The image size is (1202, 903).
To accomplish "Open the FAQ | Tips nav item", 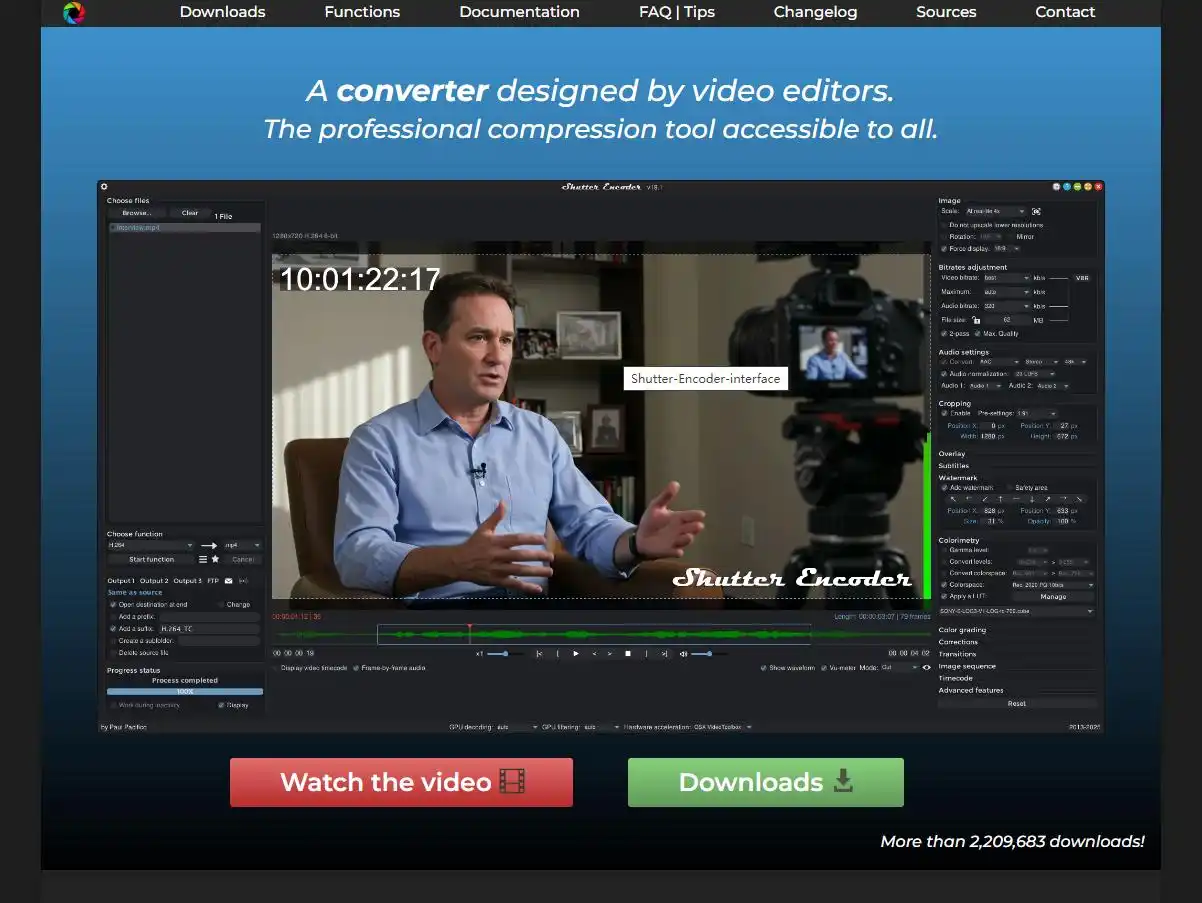I will tap(677, 12).
